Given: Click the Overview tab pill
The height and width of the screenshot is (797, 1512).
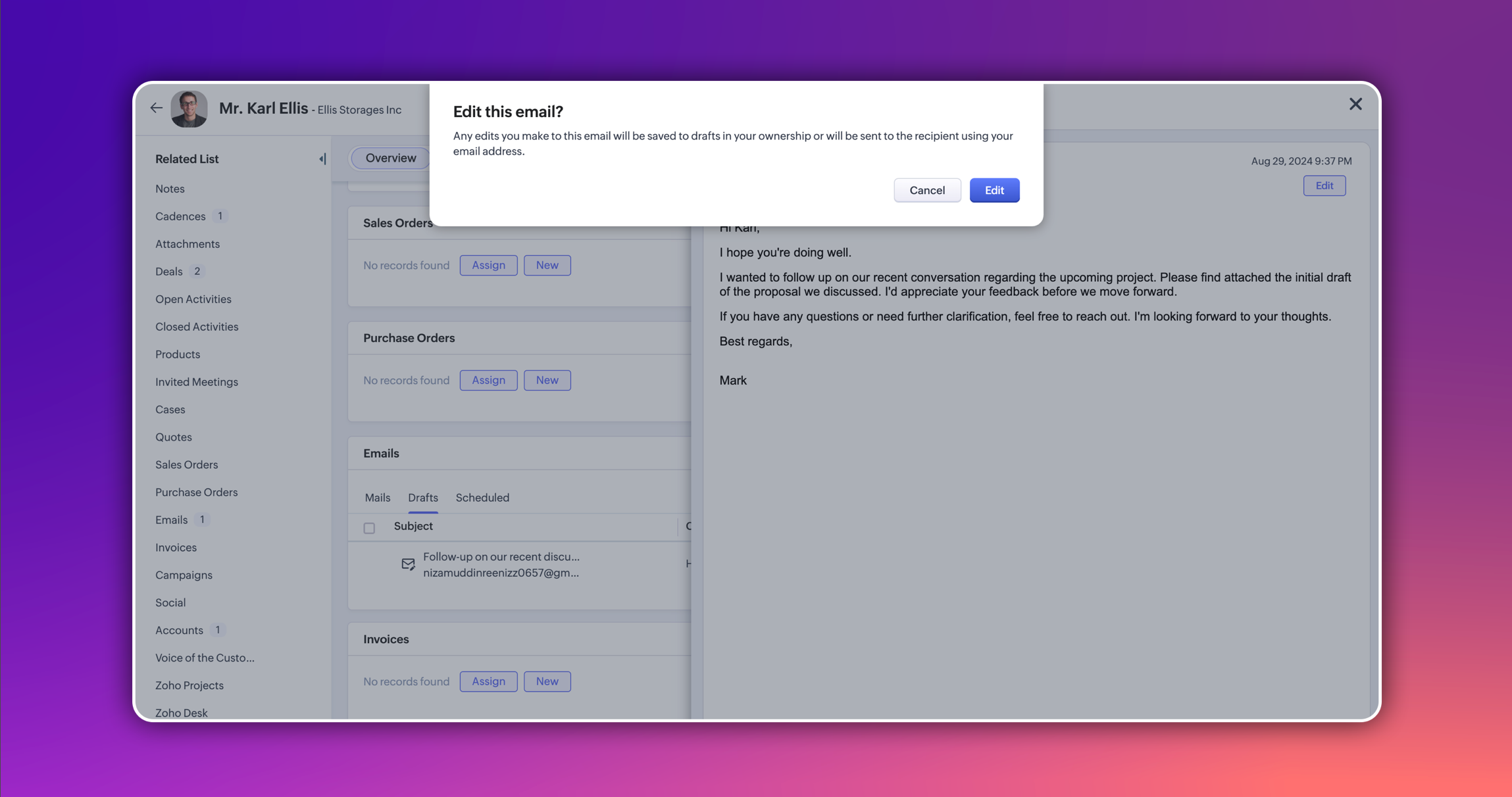Looking at the screenshot, I should tap(390, 158).
